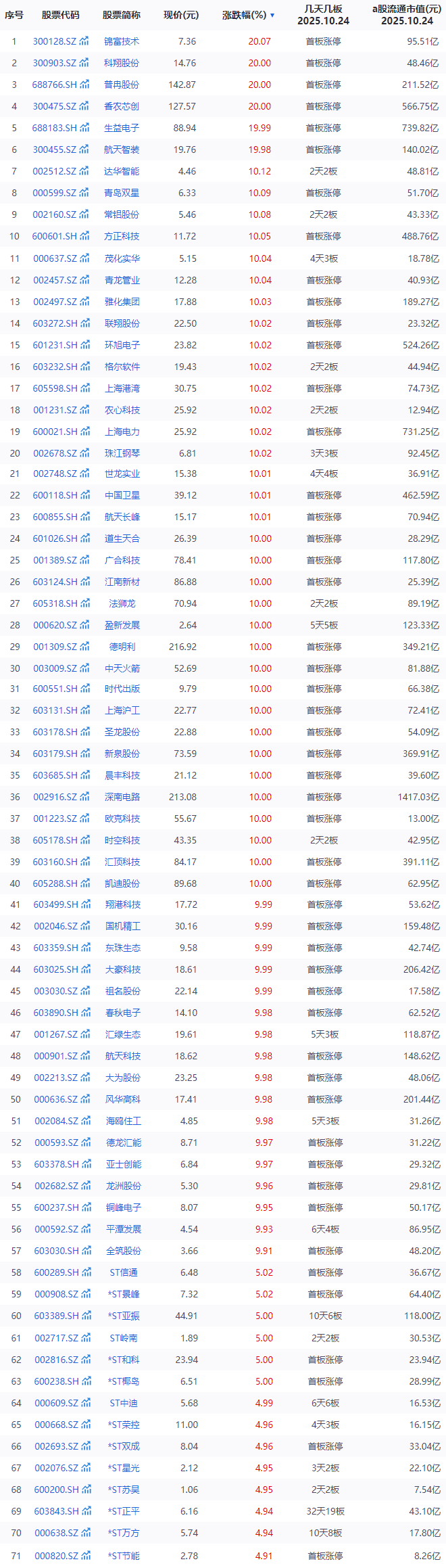The height and width of the screenshot is (1568, 446).
Task: Click the a股流通市值 column header
Action: [406, 15]
